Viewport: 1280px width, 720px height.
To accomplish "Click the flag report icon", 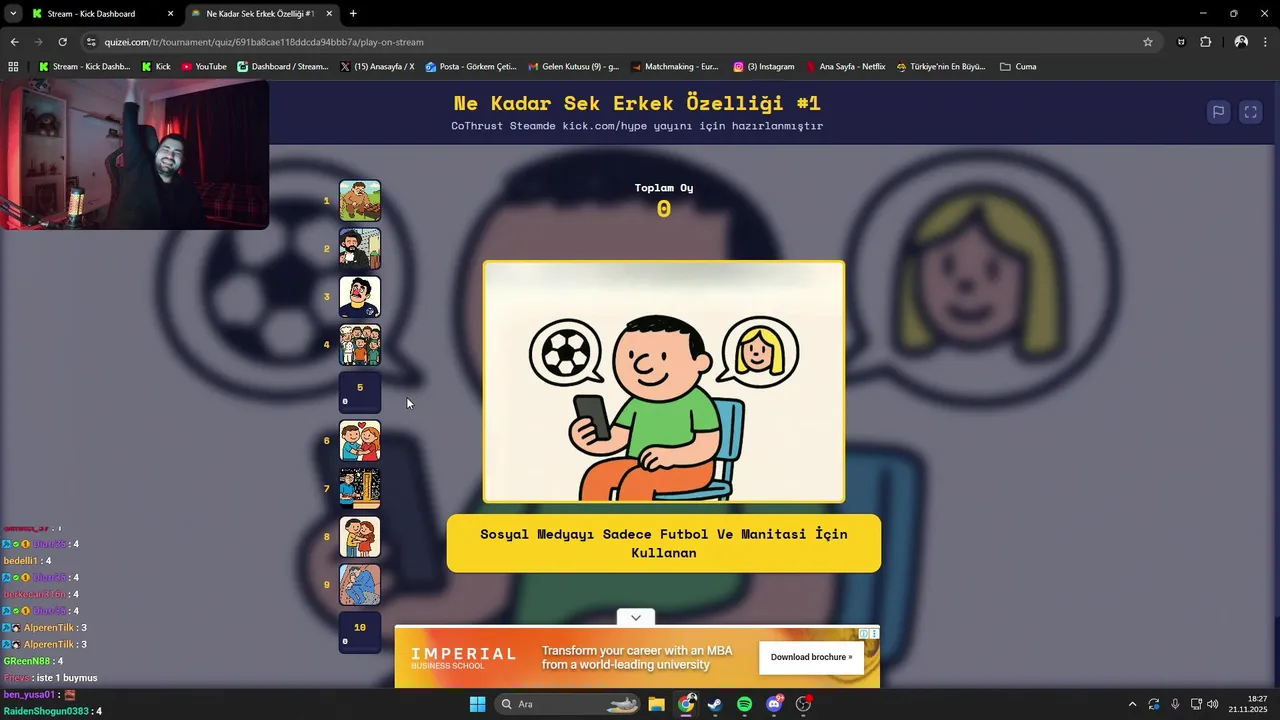I will 1218,112.
